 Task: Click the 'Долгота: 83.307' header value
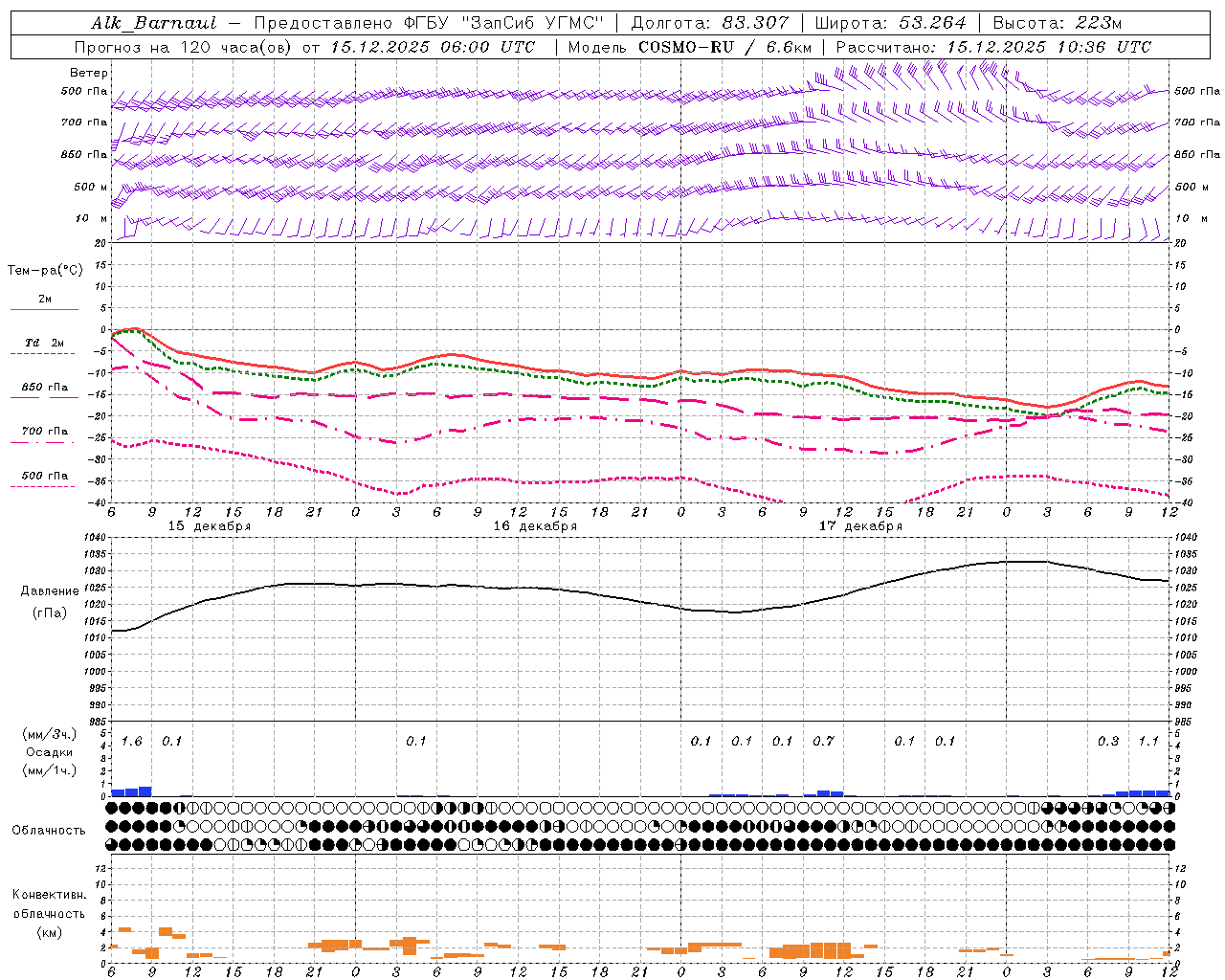click(710, 23)
